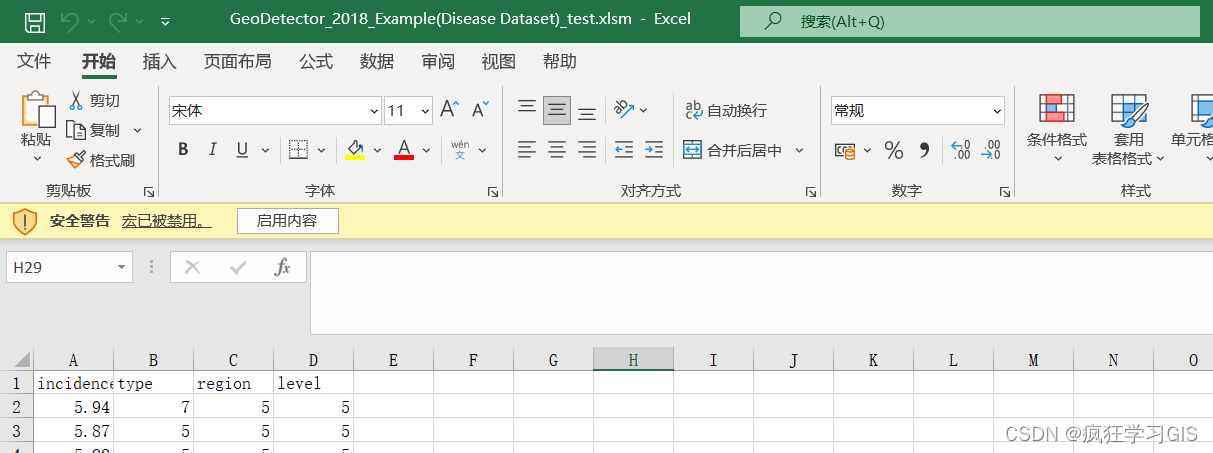Expand the font color dropdown arrow
Viewport: 1213px width, 453px height.
[426, 151]
